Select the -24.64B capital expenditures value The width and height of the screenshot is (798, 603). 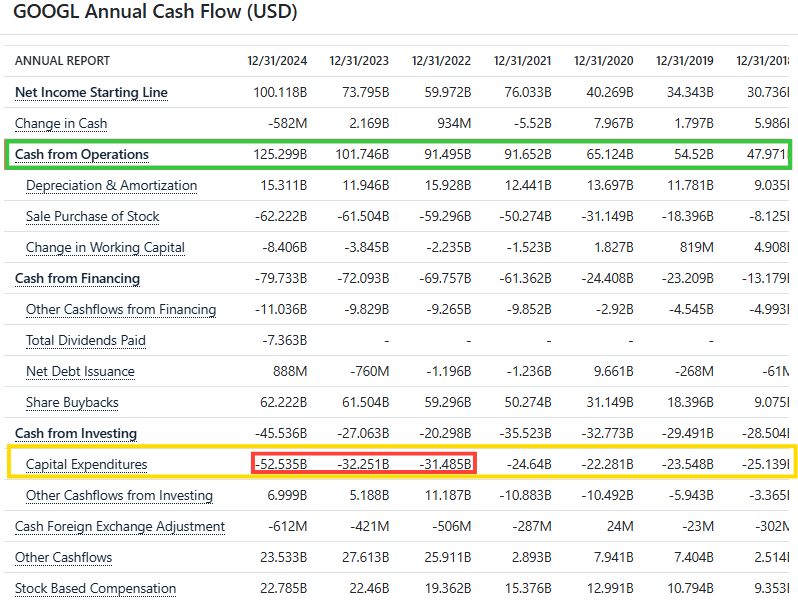(529, 465)
